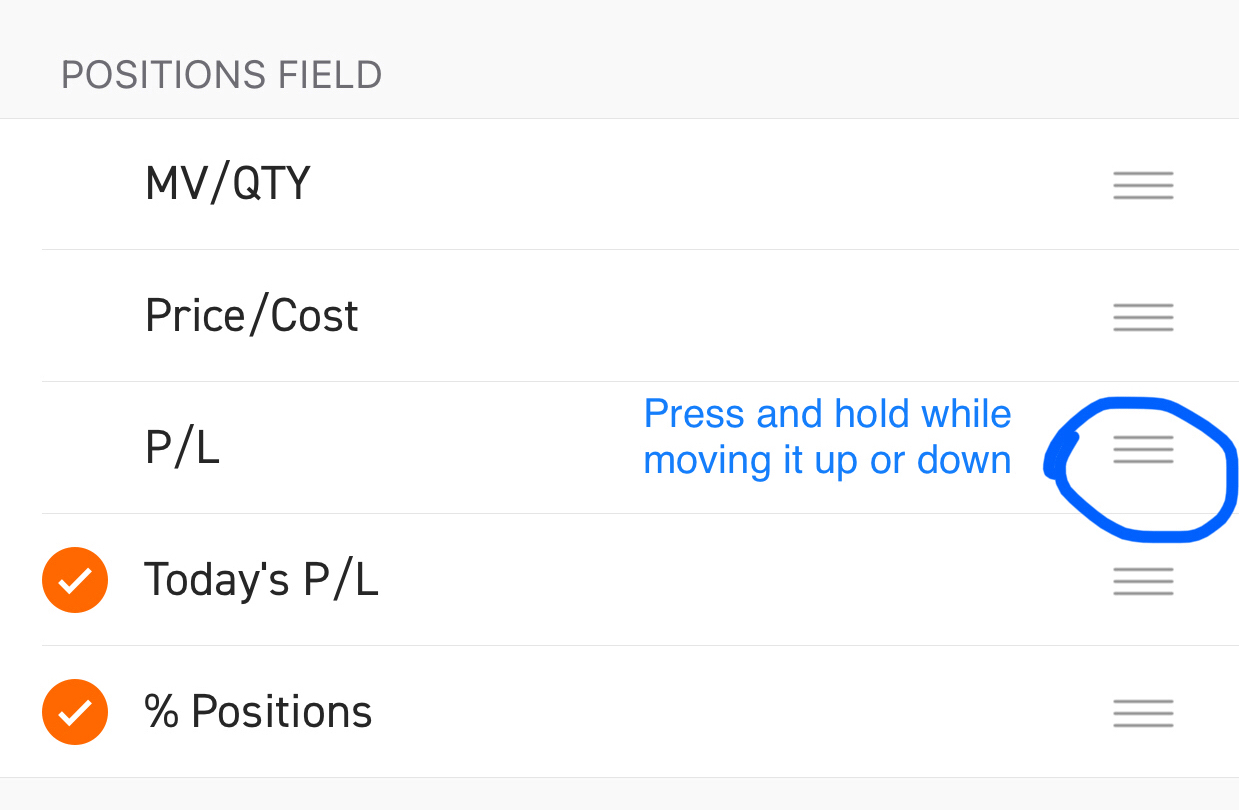Uncheck the orange Today's P/L checkmark
Image resolution: width=1239 pixels, height=810 pixels.
click(x=75, y=580)
